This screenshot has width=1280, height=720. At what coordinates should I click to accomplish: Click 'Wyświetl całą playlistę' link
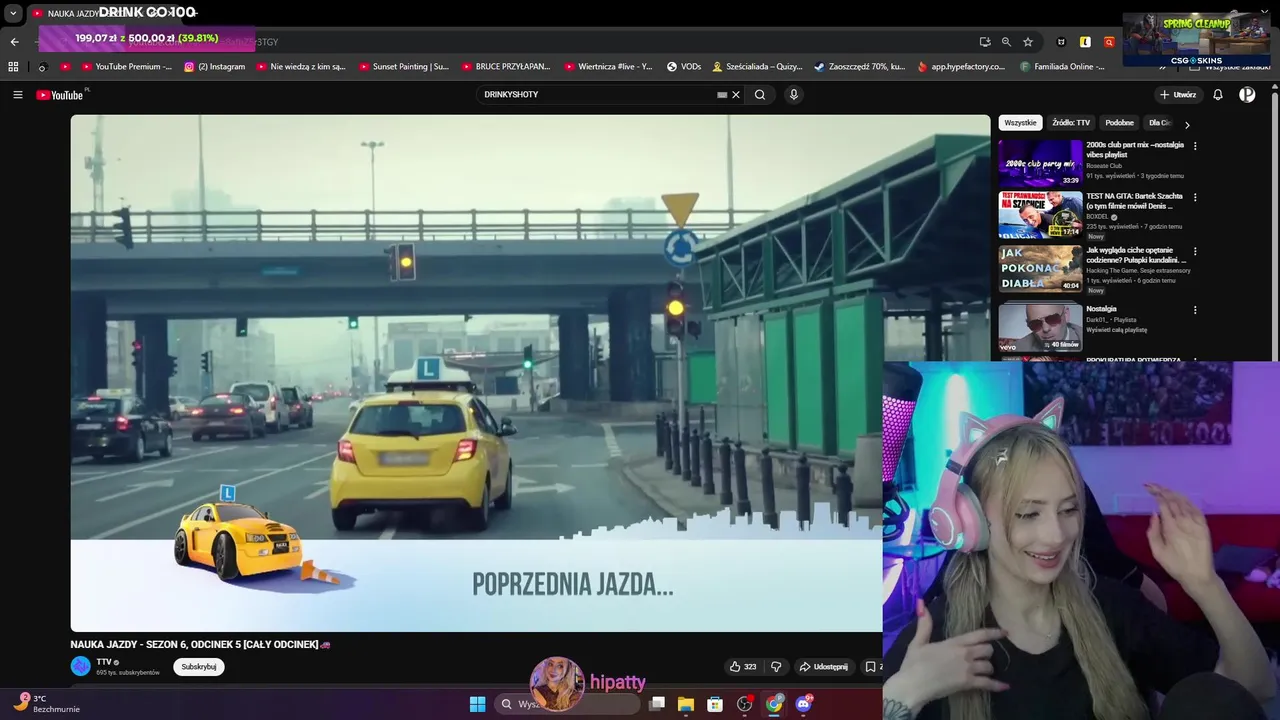tap(1116, 330)
